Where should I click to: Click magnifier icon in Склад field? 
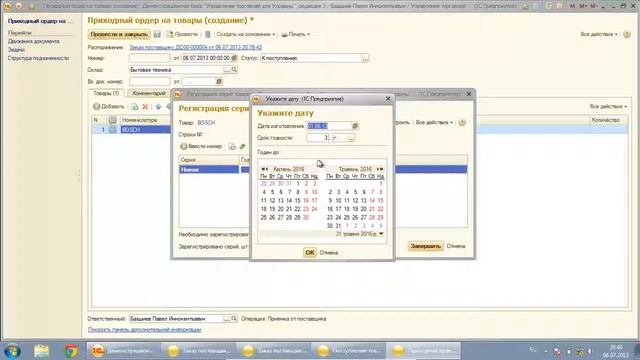click(234, 70)
